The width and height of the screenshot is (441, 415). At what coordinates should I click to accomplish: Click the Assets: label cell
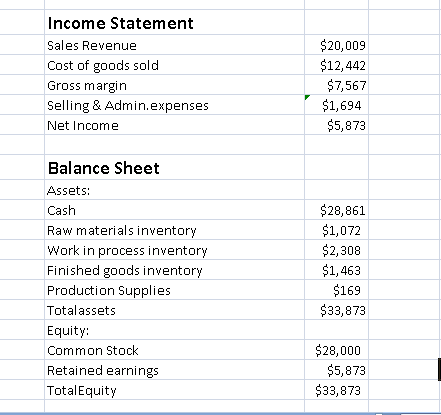tap(174, 190)
